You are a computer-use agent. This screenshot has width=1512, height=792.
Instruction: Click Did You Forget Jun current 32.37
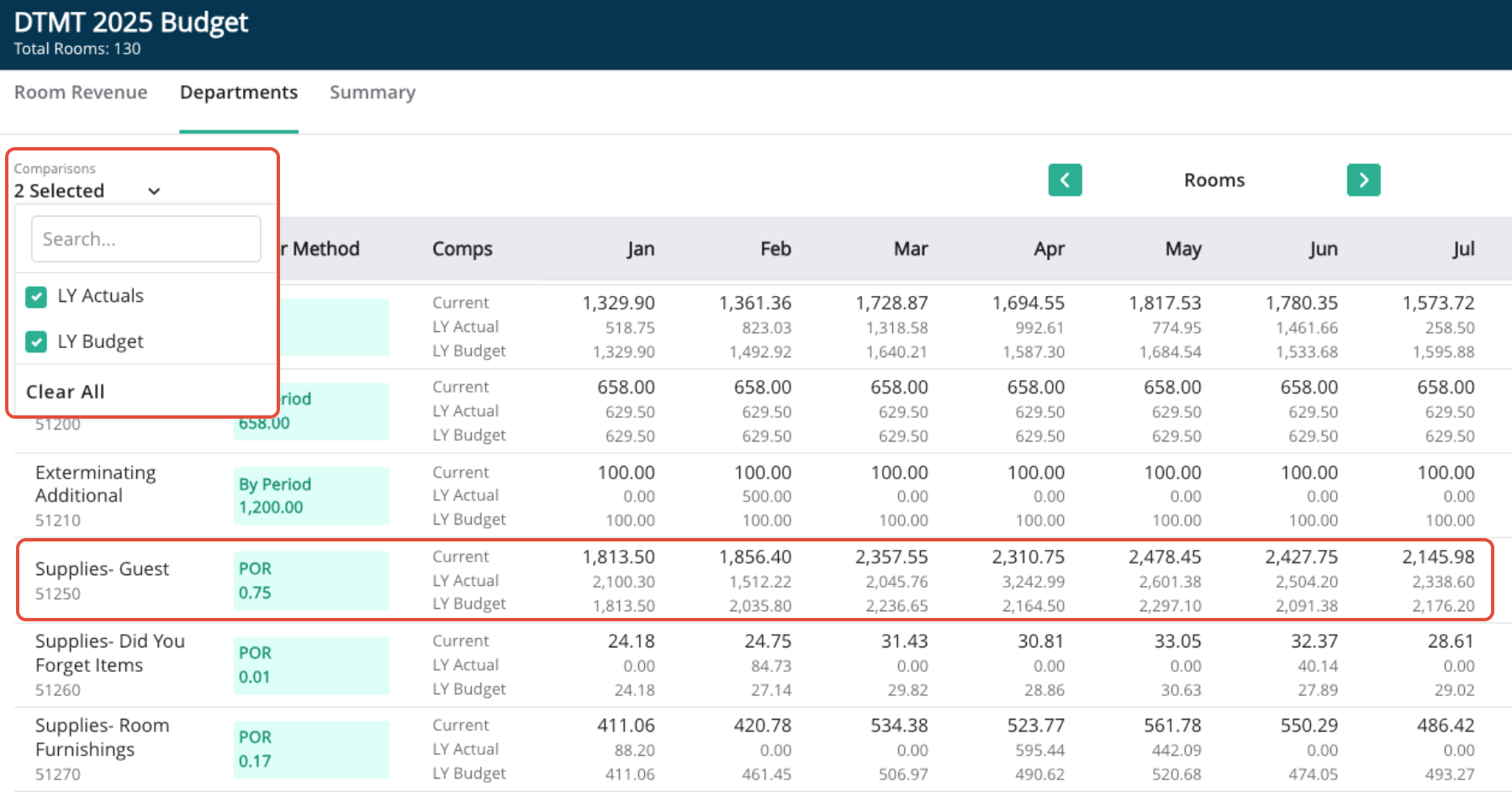click(1314, 641)
